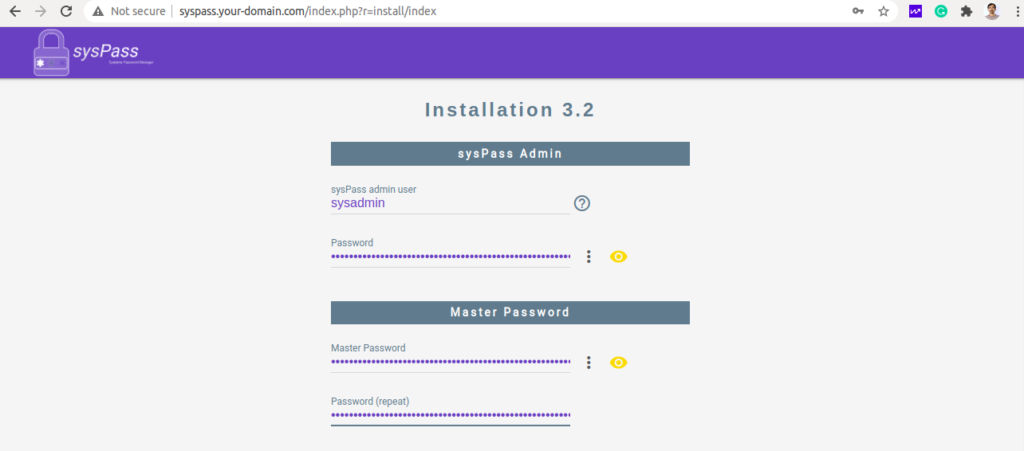This screenshot has width=1024, height=451.
Task: Click sysPass admin user help icon
Action: pos(582,203)
